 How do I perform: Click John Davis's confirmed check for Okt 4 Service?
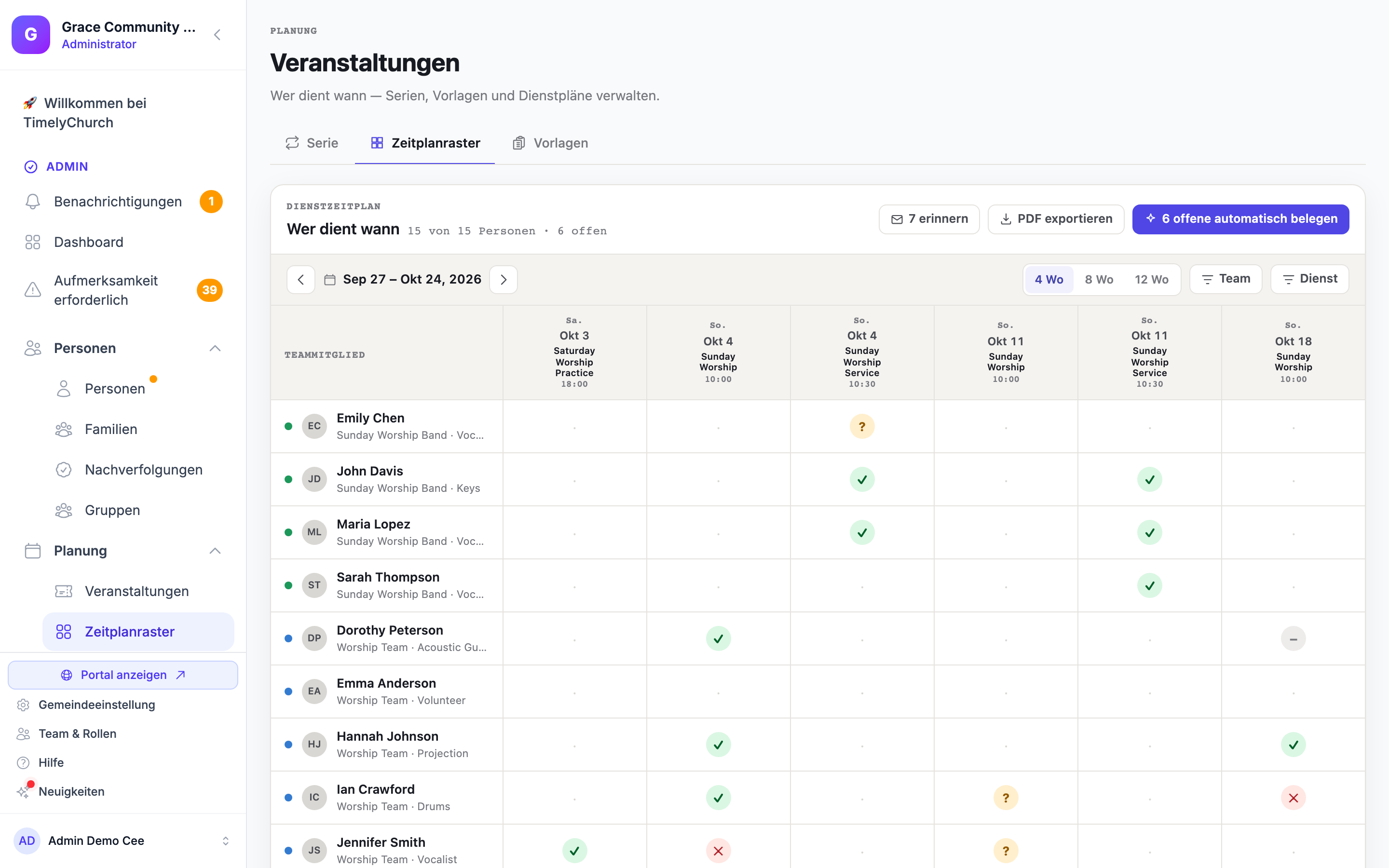pyautogui.click(x=862, y=479)
